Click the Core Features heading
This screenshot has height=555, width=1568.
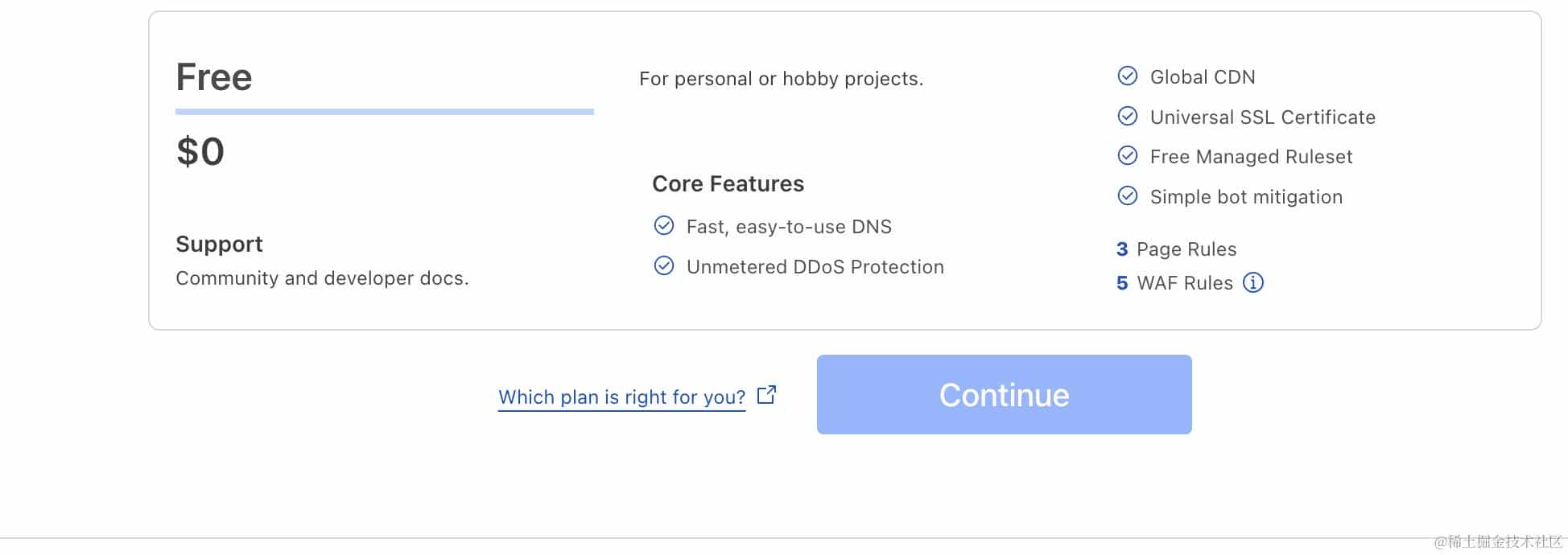click(728, 184)
